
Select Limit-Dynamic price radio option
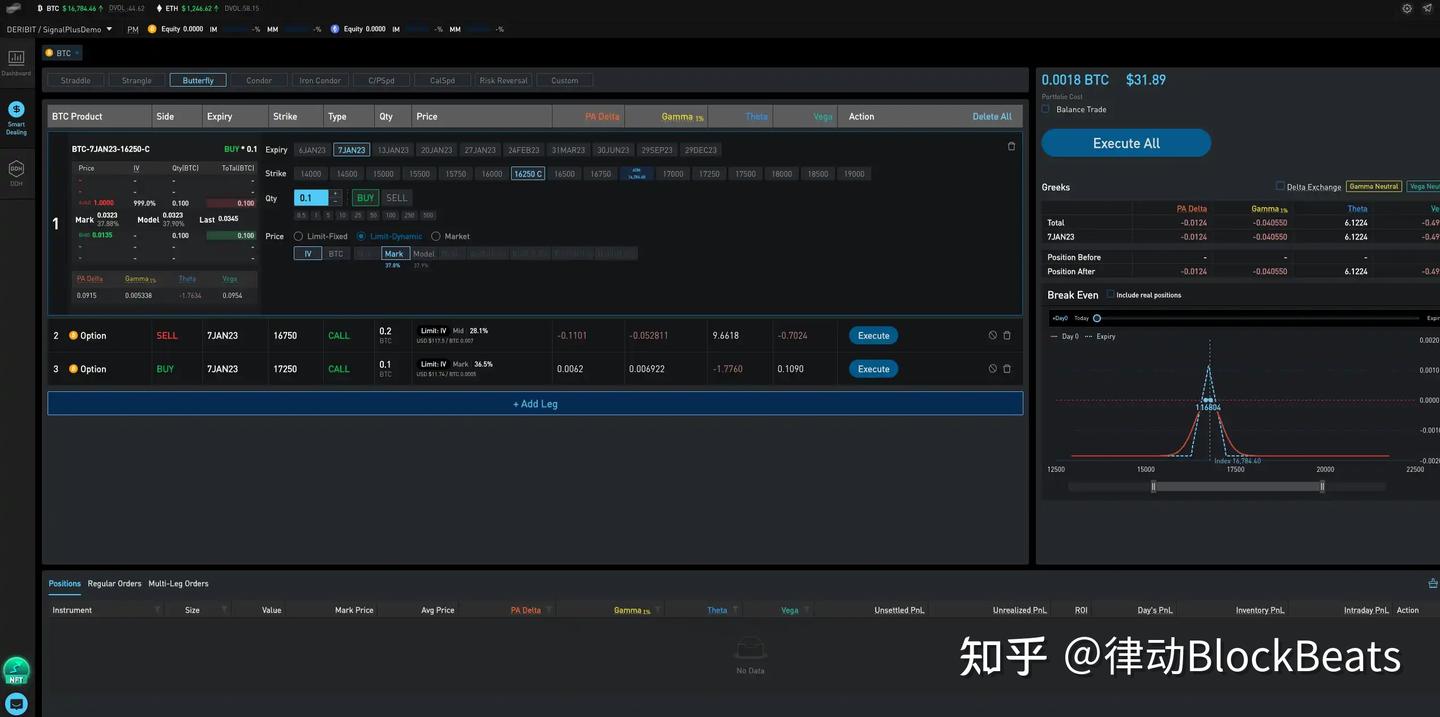(x=361, y=237)
